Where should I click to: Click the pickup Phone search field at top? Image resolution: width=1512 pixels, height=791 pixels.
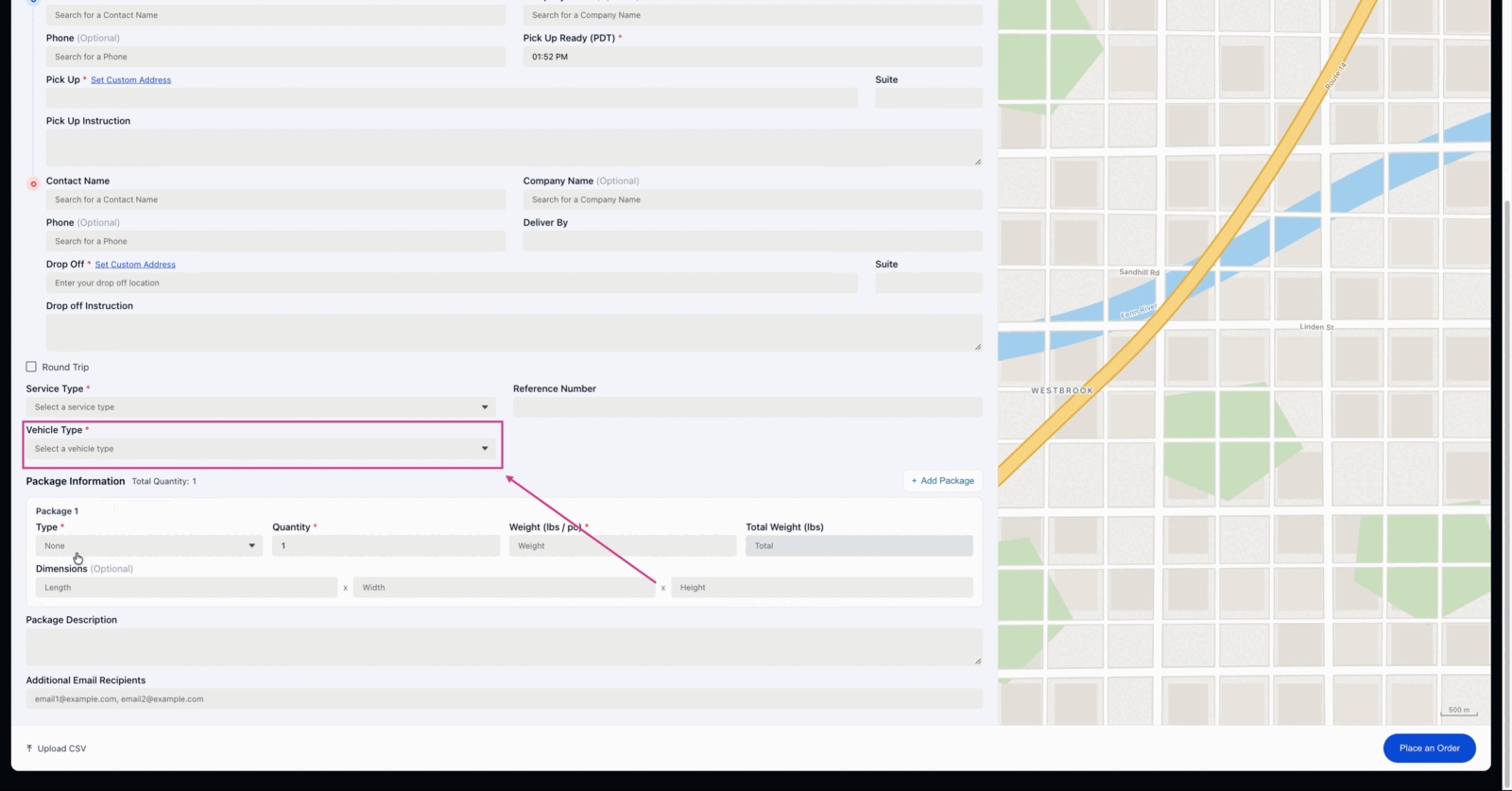point(276,57)
